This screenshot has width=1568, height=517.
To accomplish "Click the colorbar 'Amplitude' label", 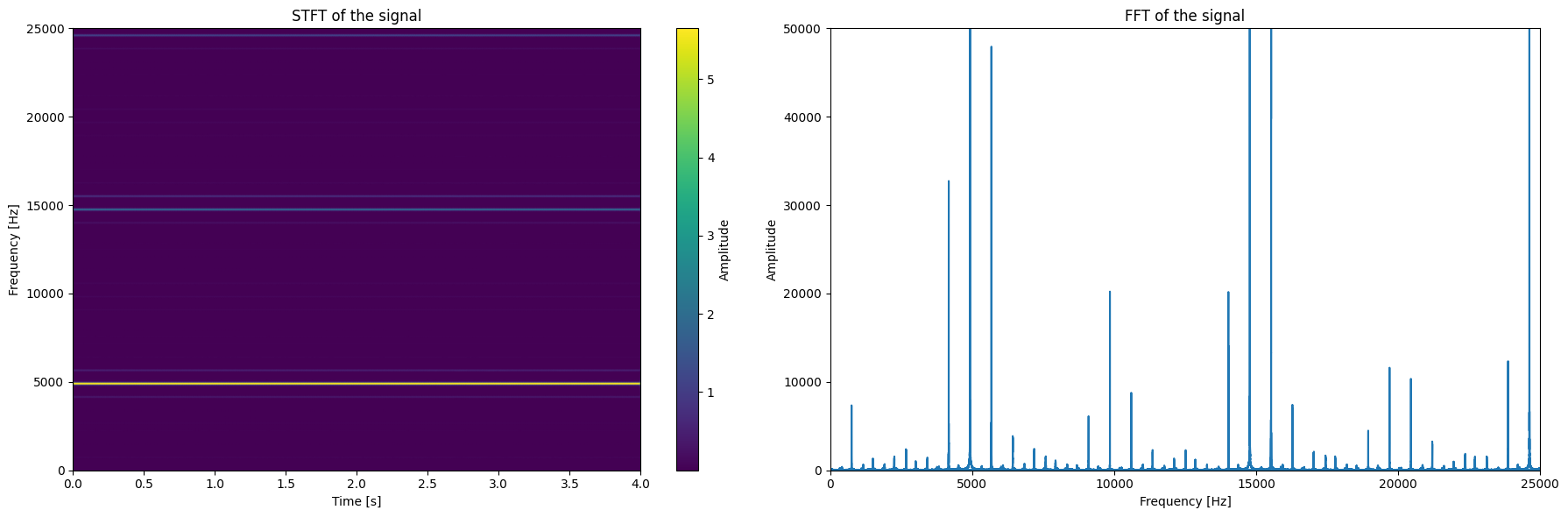I will [x=724, y=250].
